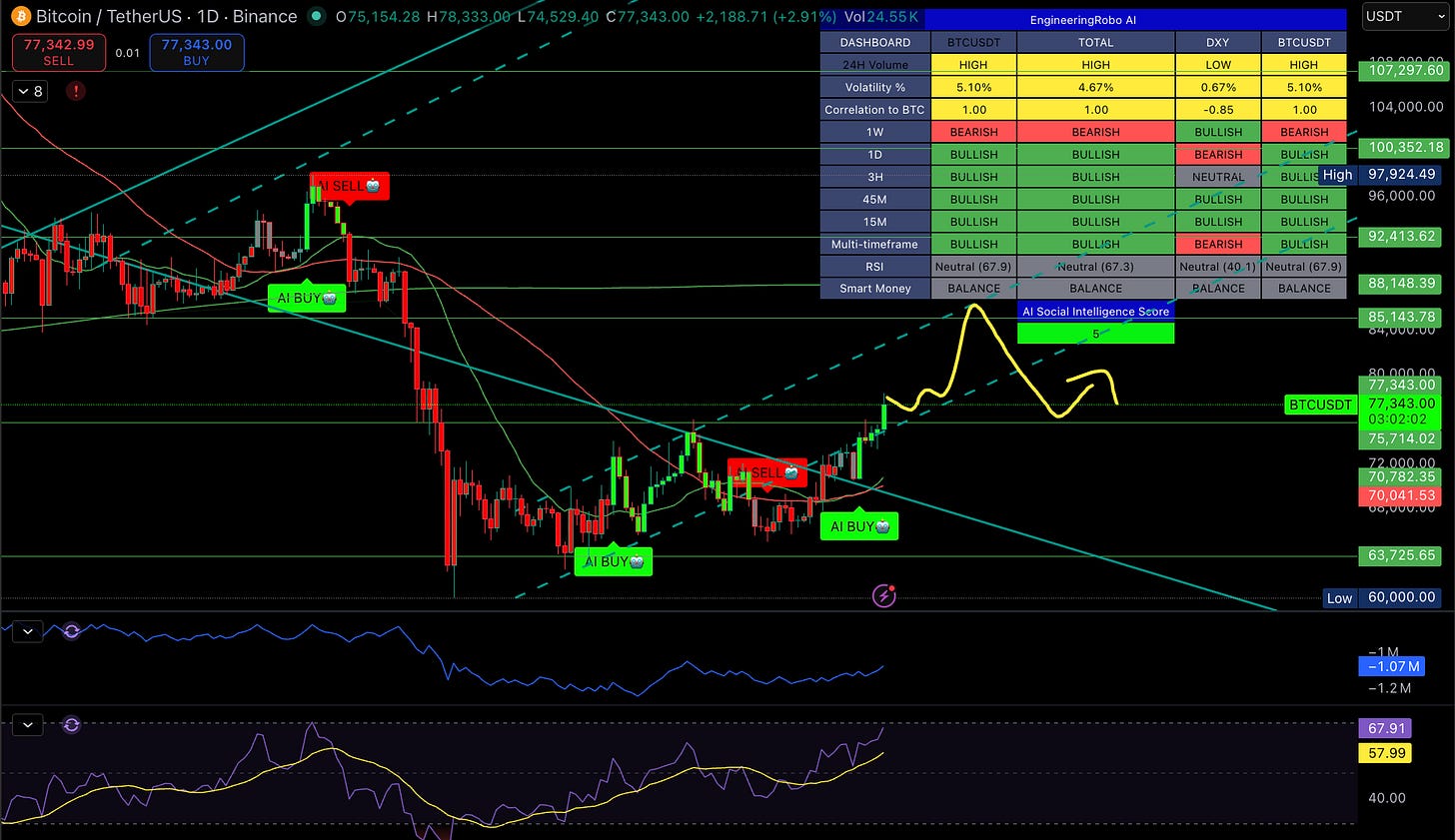The image size is (1455, 840).
Task: Click the 15M timeframe row label
Action: [x=875, y=222]
